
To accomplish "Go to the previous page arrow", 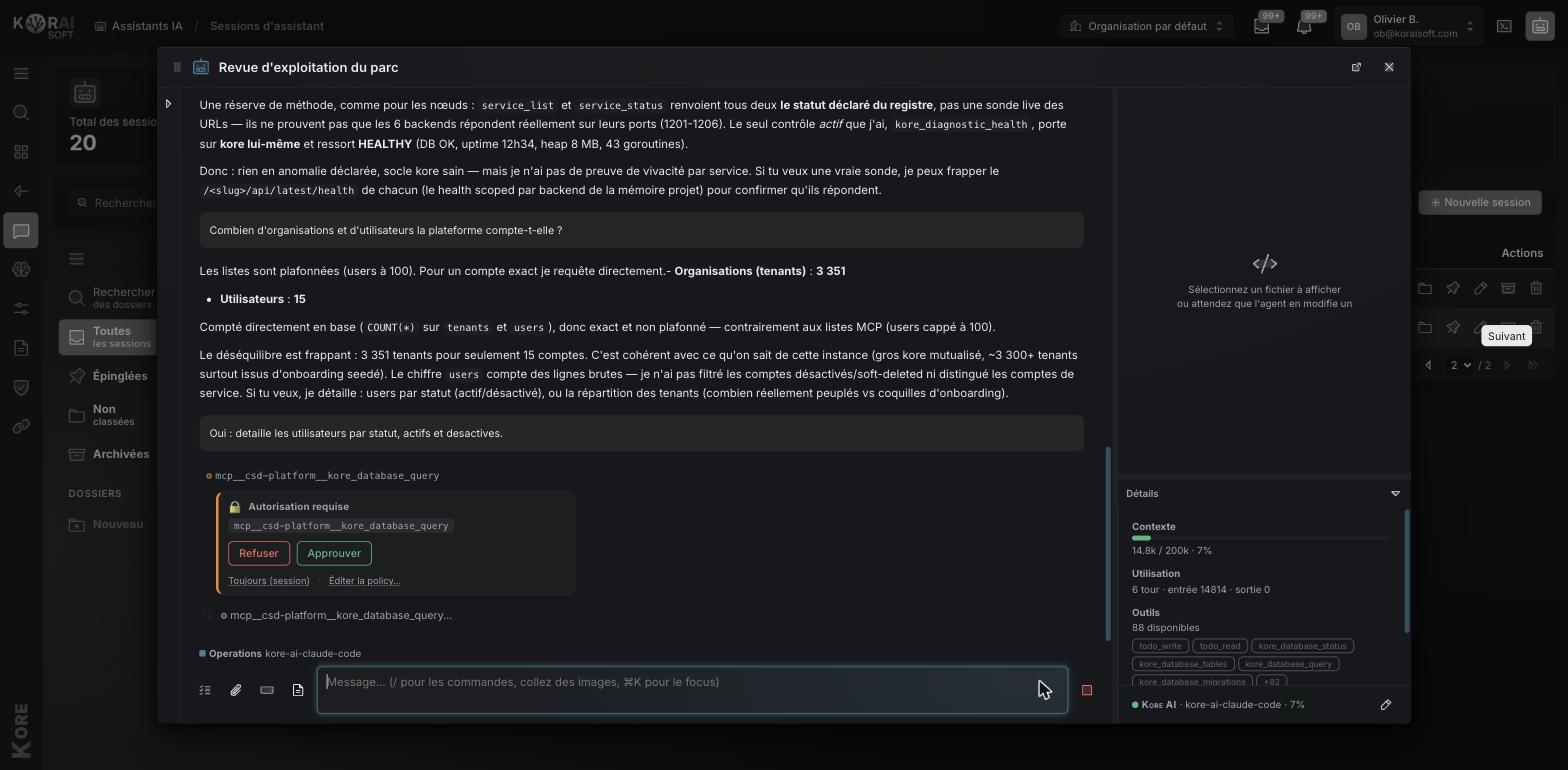I will pos(1428,365).
